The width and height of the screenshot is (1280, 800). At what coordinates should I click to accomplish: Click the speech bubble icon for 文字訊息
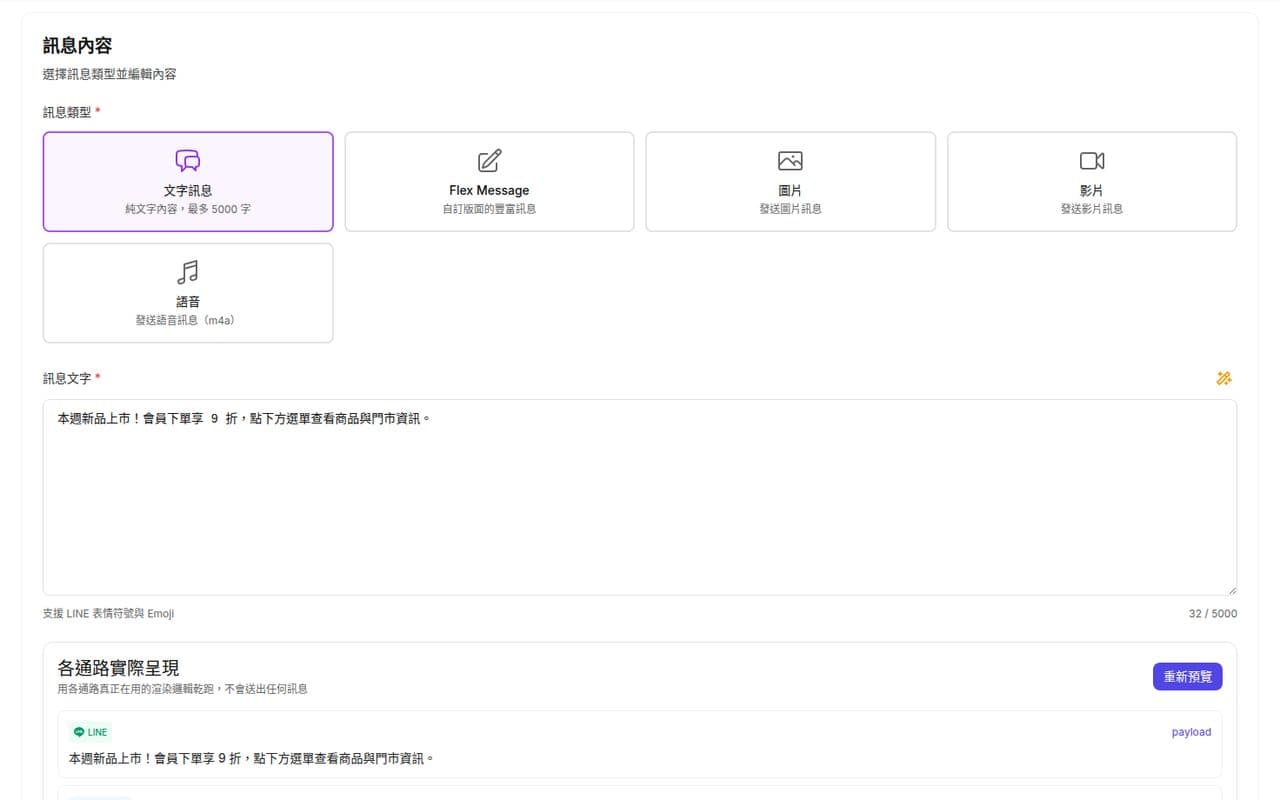(188, 161)
